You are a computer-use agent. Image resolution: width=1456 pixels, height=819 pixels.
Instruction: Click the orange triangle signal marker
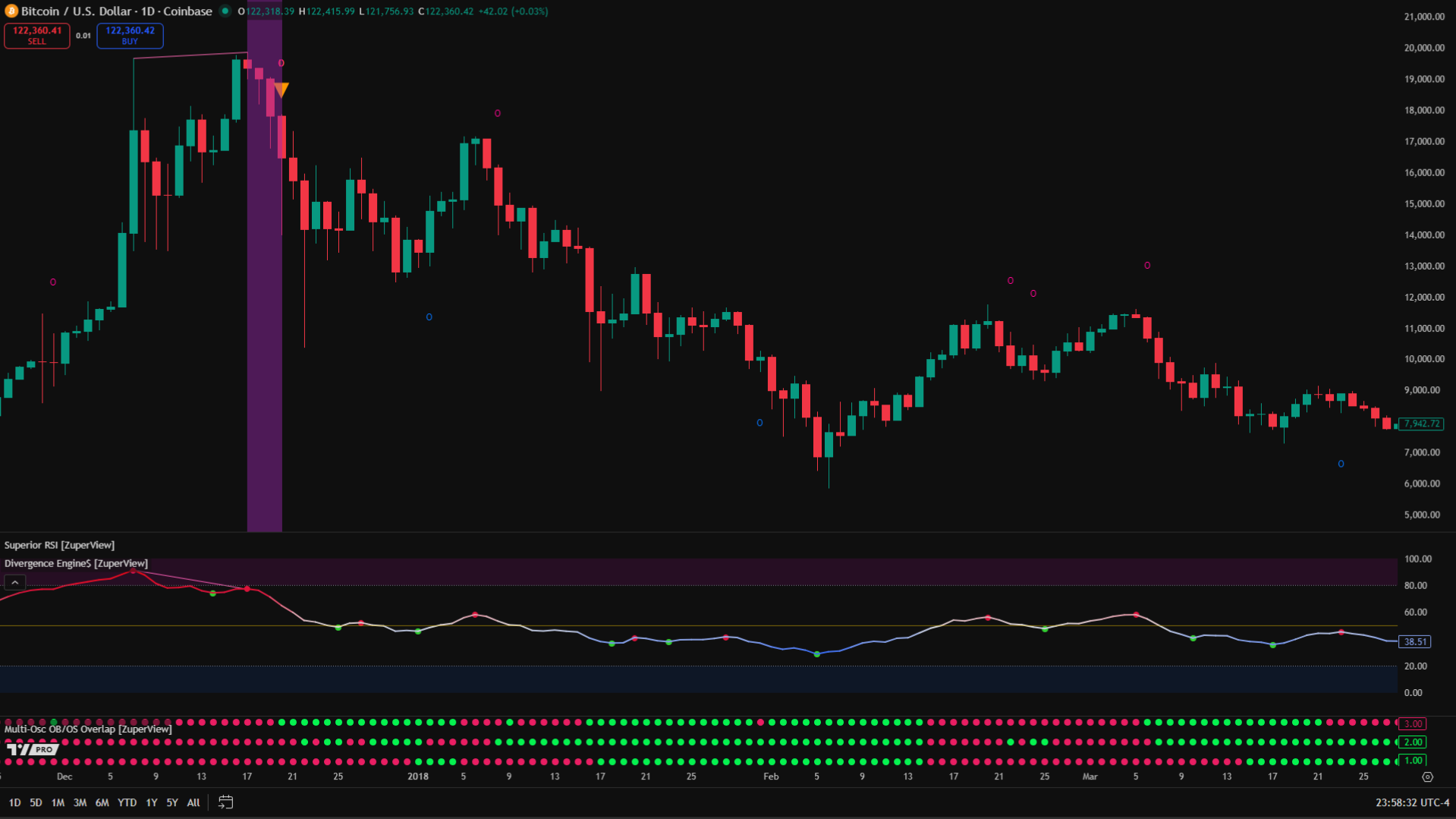point(281,90)
